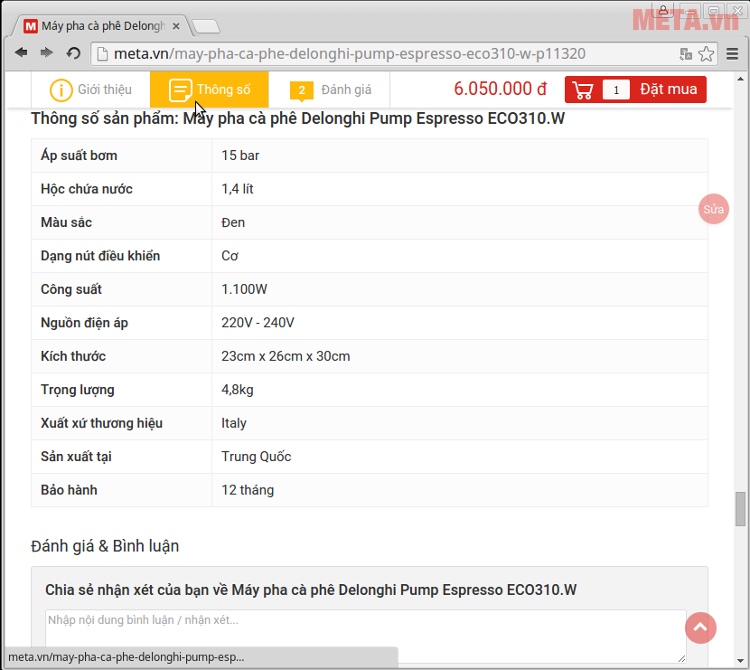This screenshot has height=670, width=750.
Task: Click the 'Kích thước' row label
Action: (x=73, y=356)
